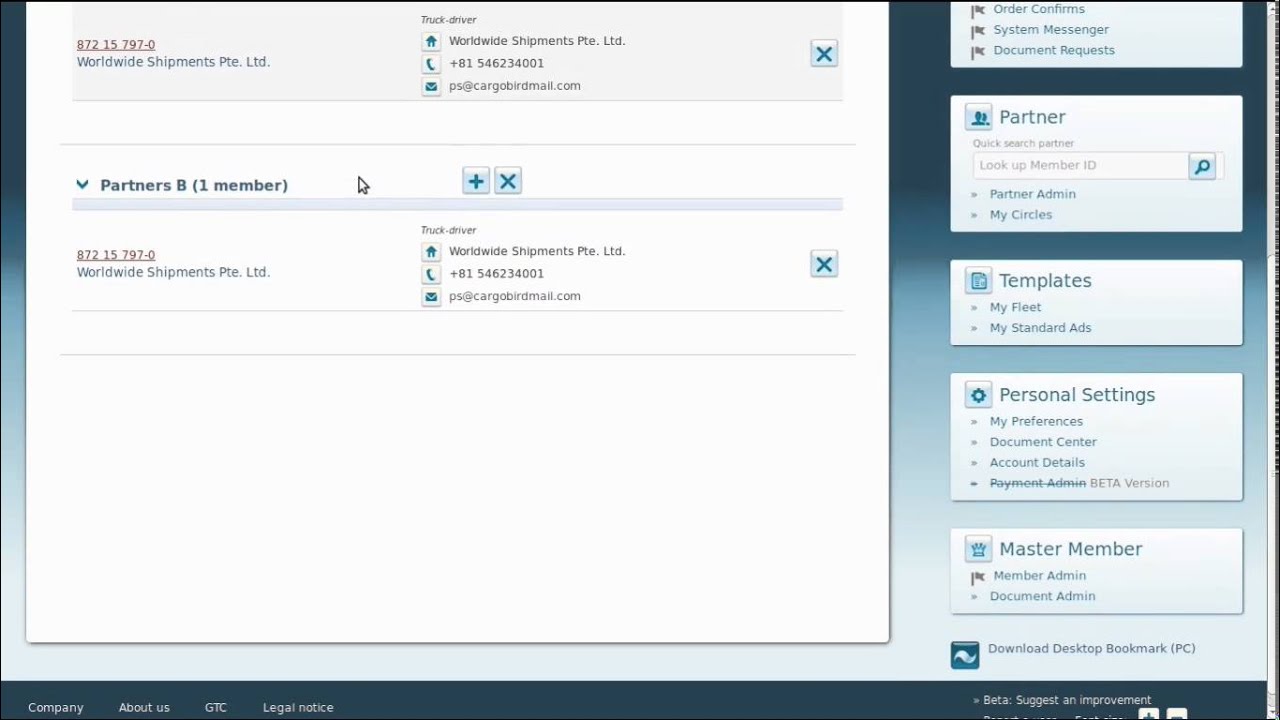Open My Fleet templates
The height and width of the screenshot is (720, 1280).
(x=1016, y=308)
